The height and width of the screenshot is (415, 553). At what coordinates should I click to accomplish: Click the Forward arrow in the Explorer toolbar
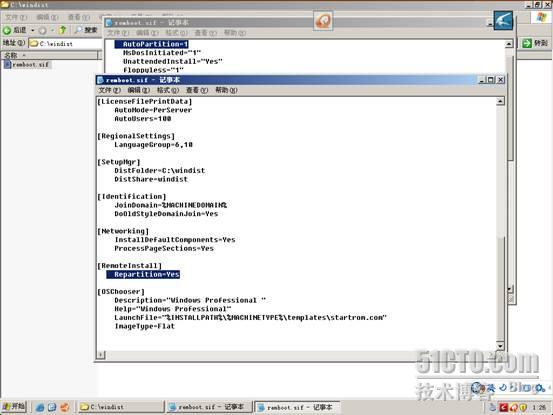coord(42,30)
